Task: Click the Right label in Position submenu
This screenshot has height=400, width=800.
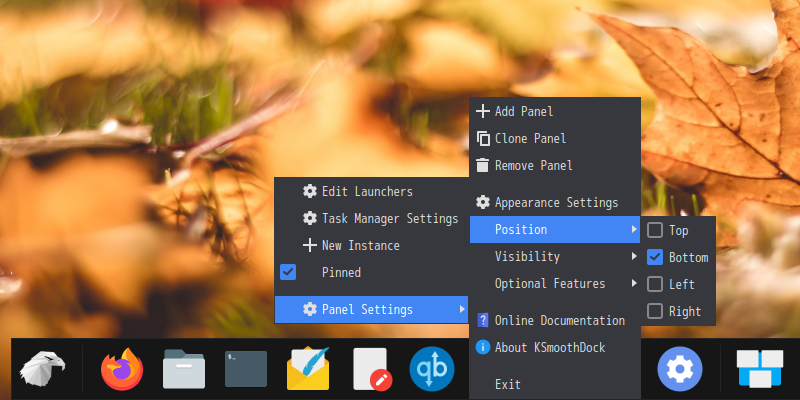Action: point(685,311)
